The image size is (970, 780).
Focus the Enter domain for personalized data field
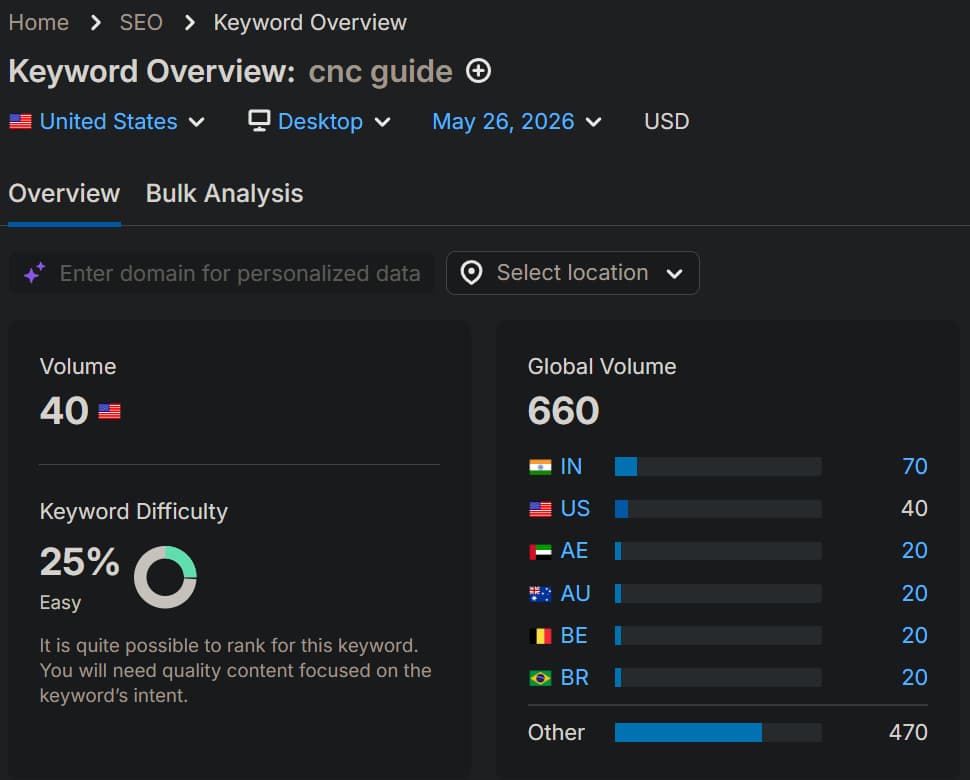click(x=222, y=273)
